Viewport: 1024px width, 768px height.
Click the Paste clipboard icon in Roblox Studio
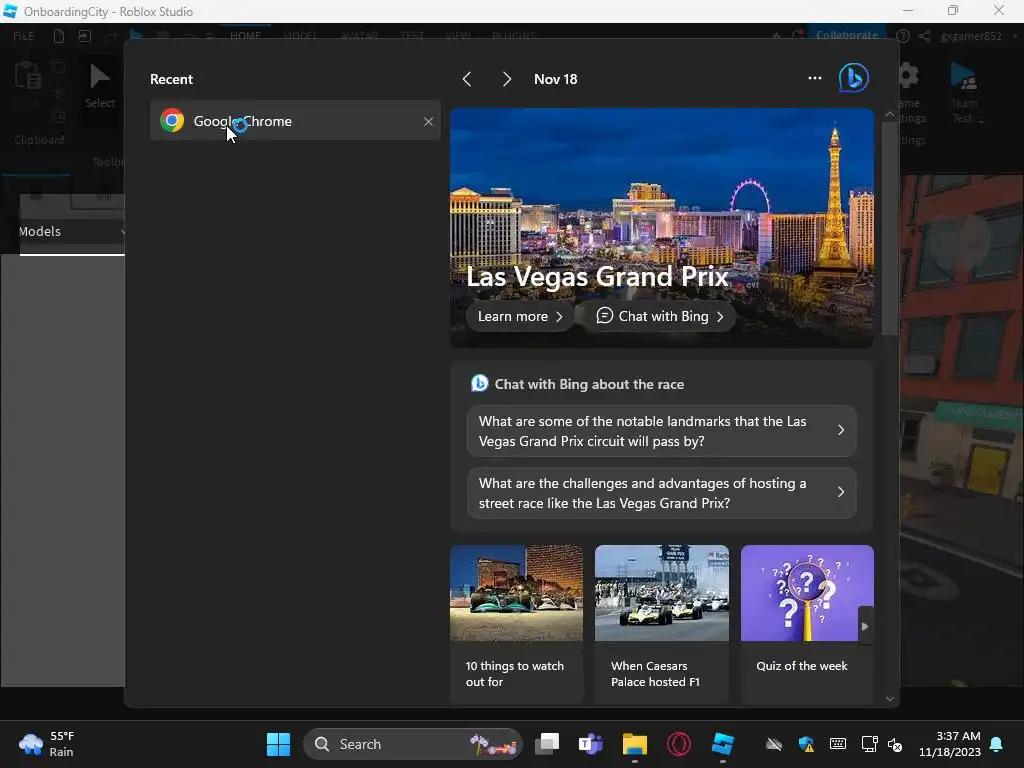point(27,77)
